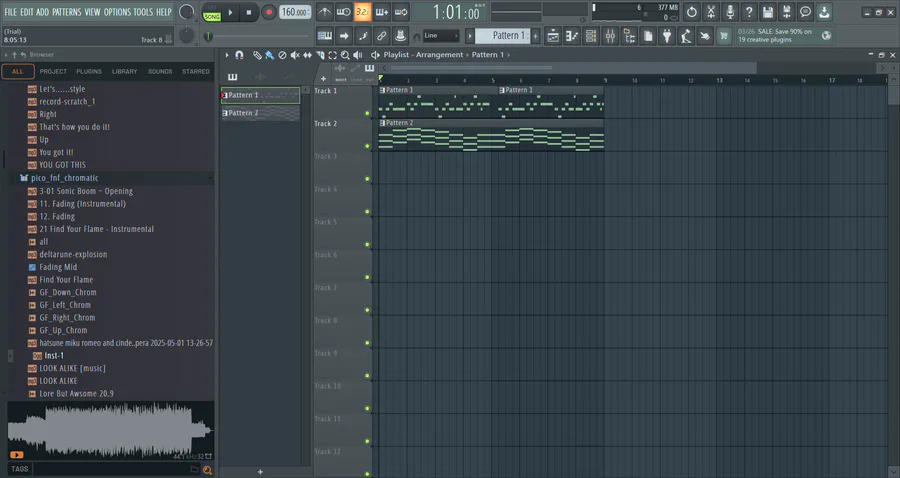Open the audio editor scissors icon
900x478 pixels.
pos(711,11)
